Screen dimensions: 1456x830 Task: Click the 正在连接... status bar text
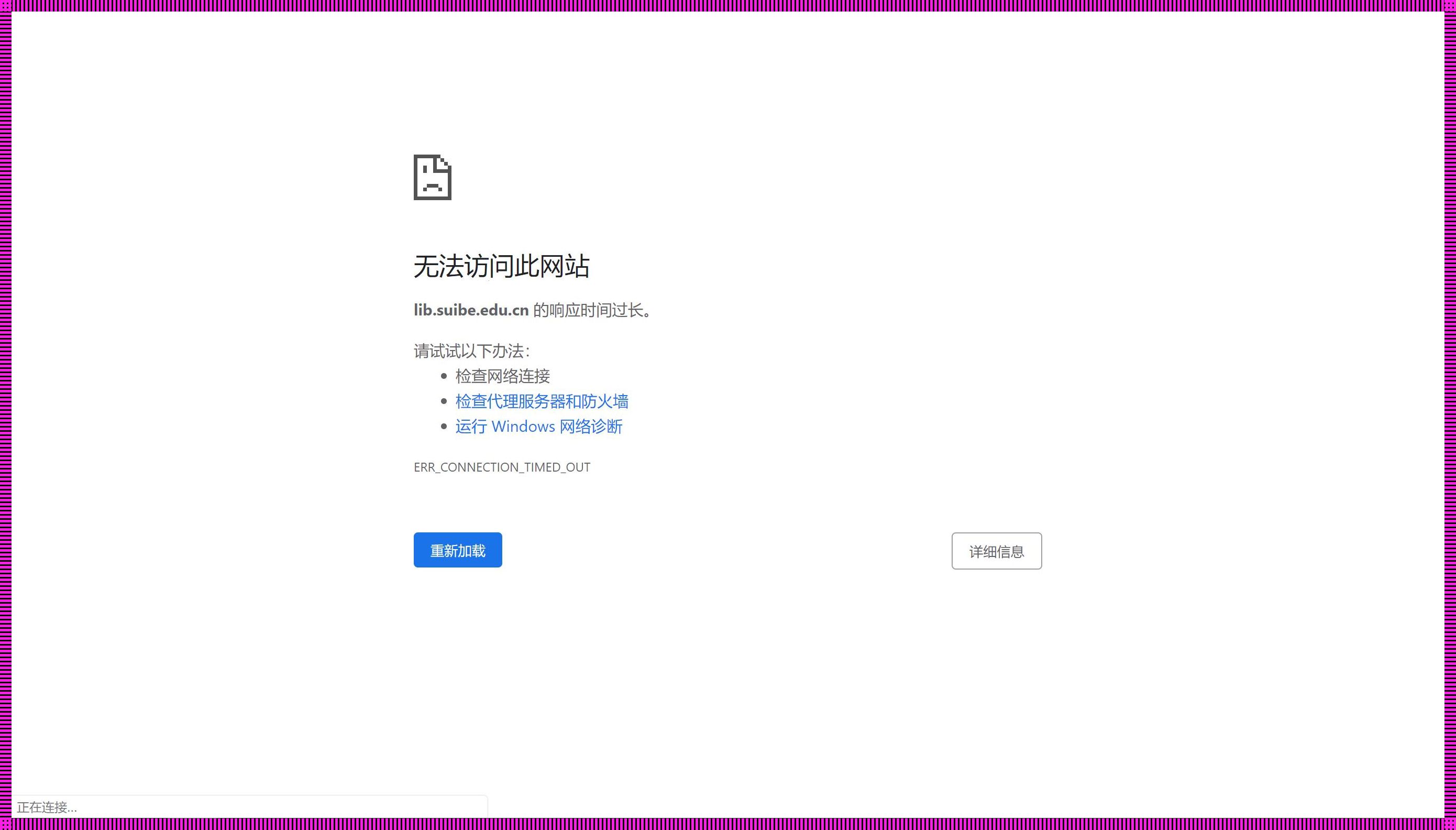click(x=47, y=807)
